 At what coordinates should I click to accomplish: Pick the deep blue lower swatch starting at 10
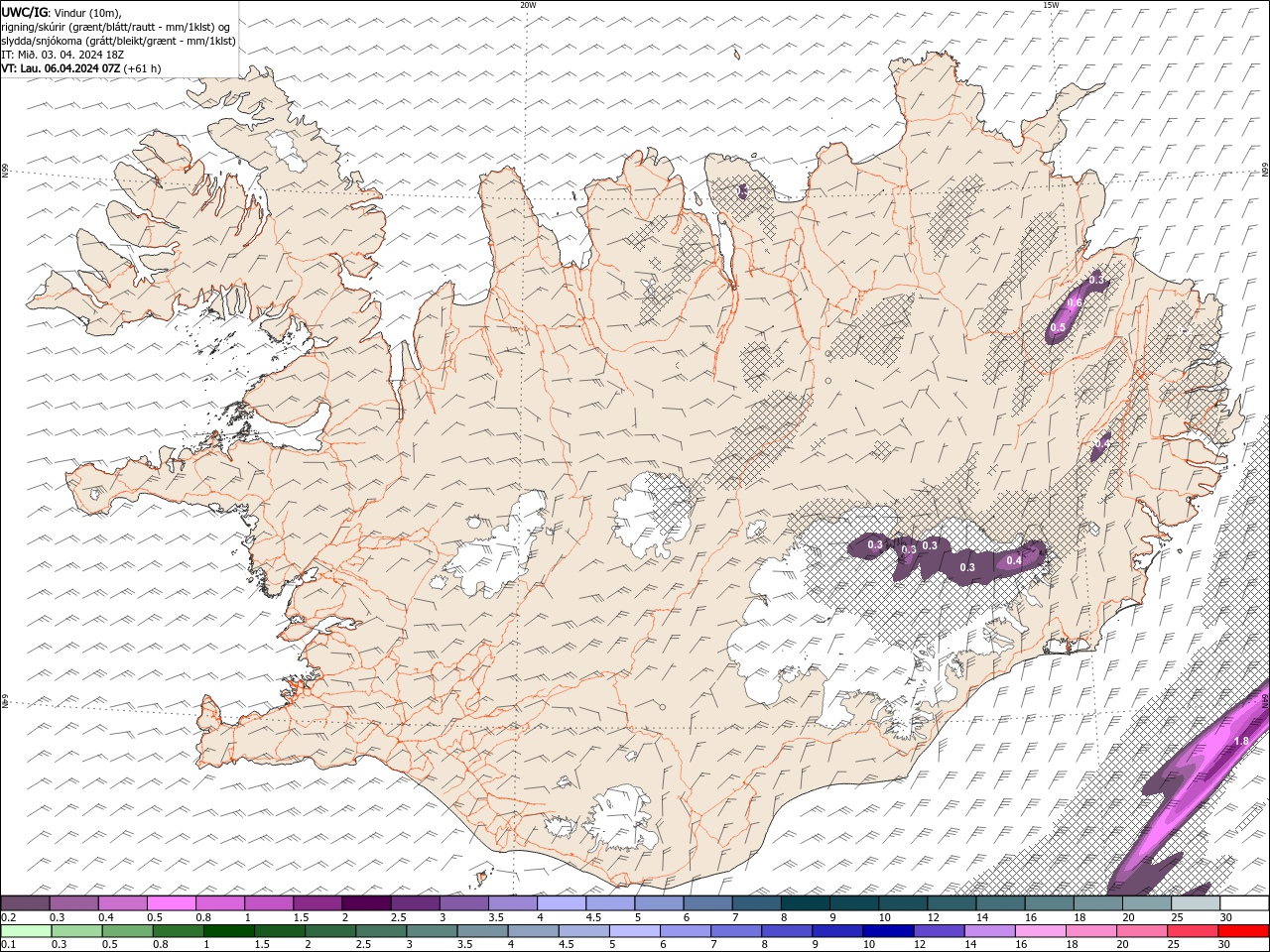coord(887,931)
